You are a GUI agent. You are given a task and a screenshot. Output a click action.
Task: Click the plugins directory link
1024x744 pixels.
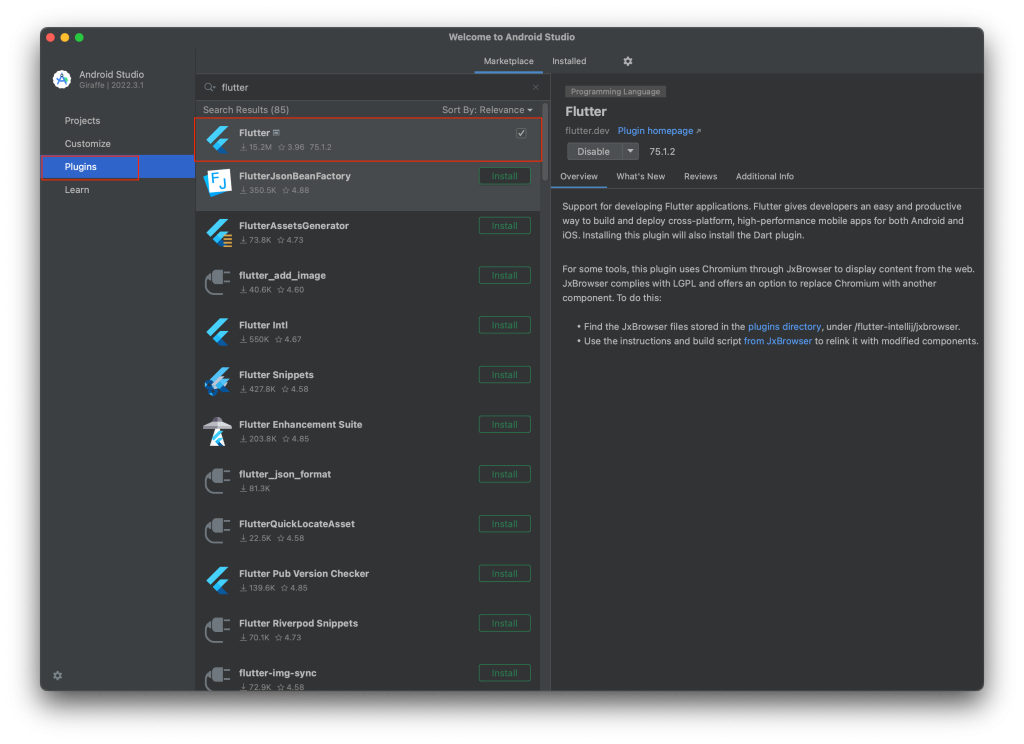[x=784, y=326]
